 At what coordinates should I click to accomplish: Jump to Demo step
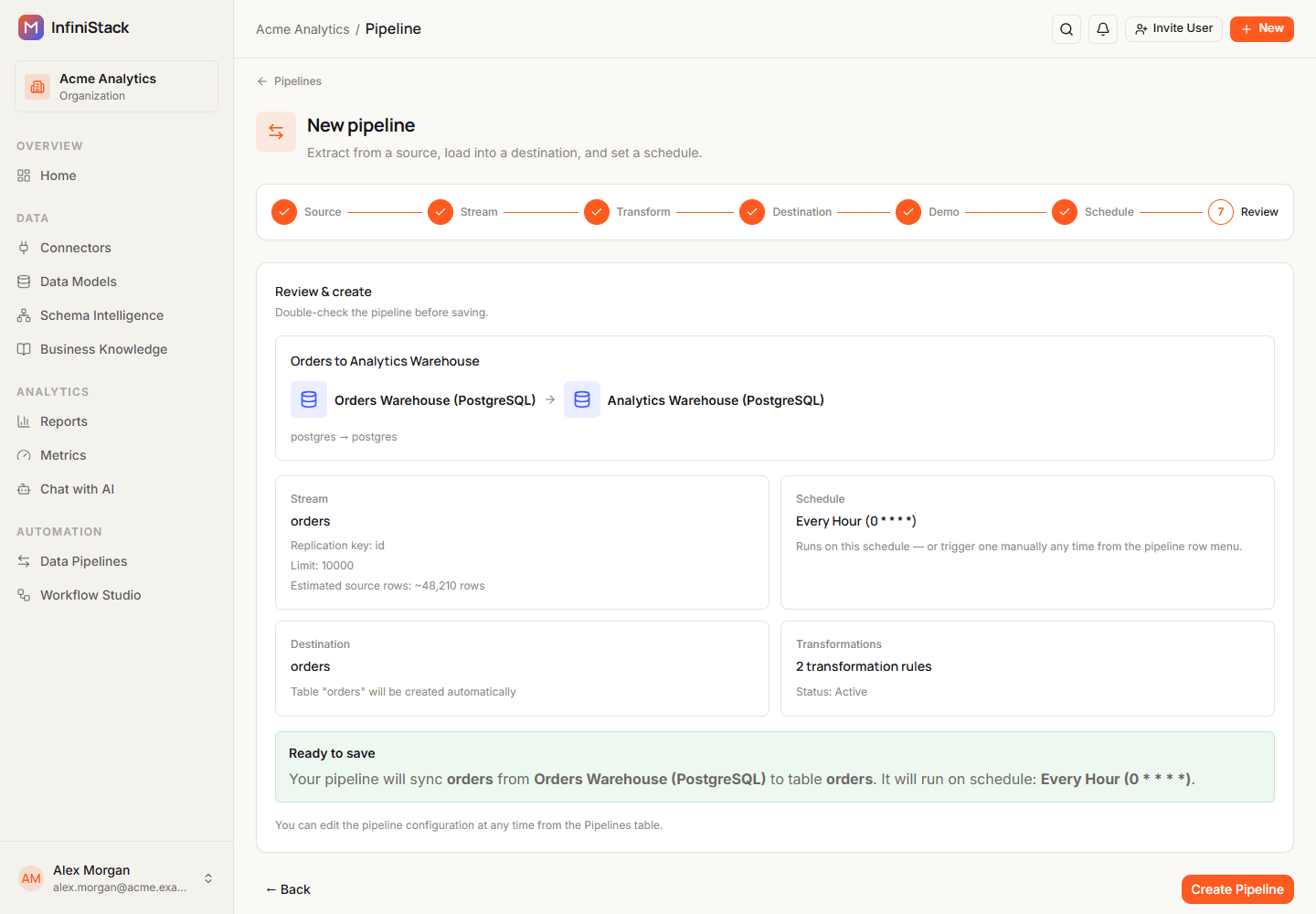pos(928,212)
